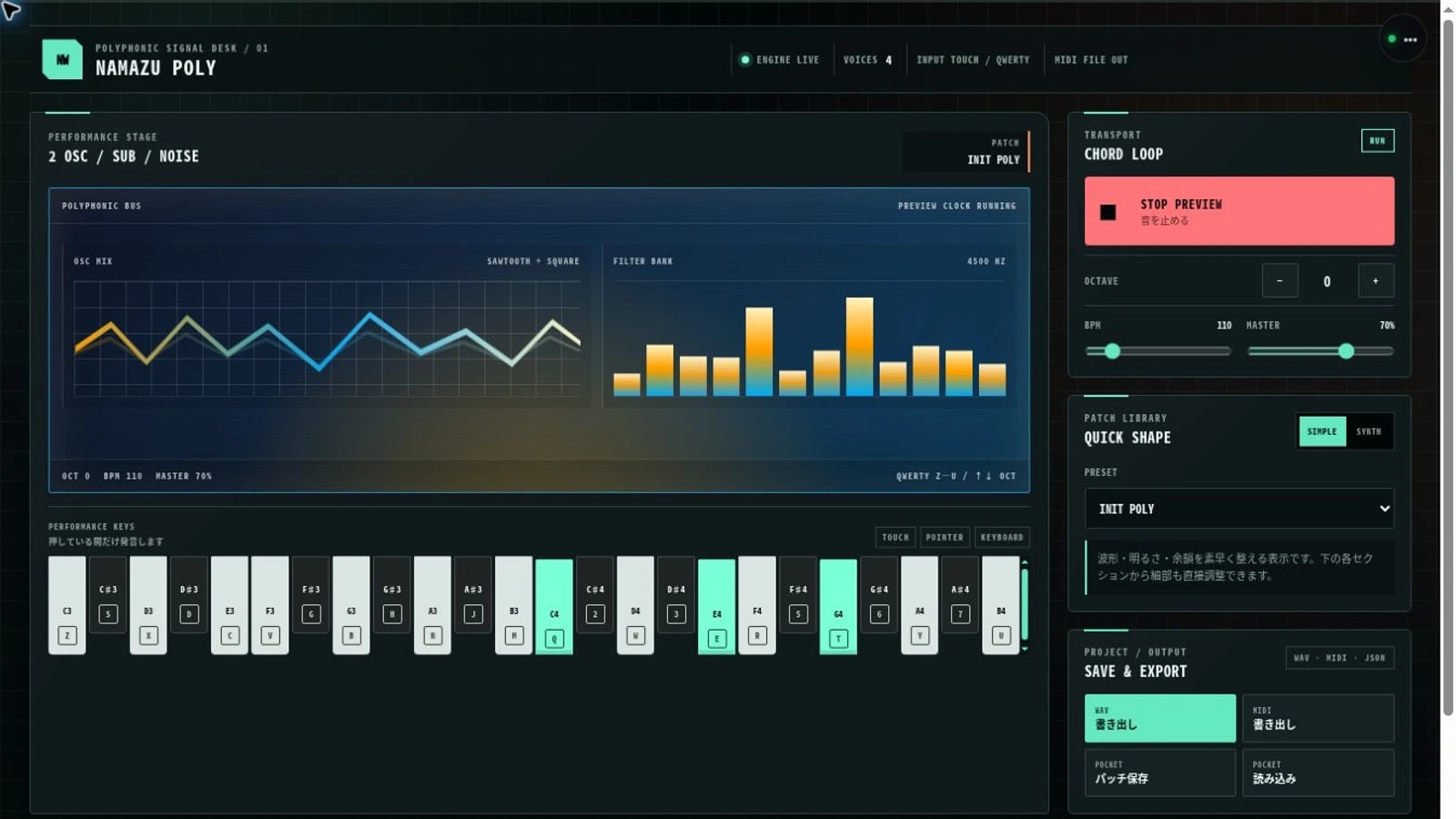
Task: Save patch with POCKET パッチ保存 button
Action: [1159, 773]
